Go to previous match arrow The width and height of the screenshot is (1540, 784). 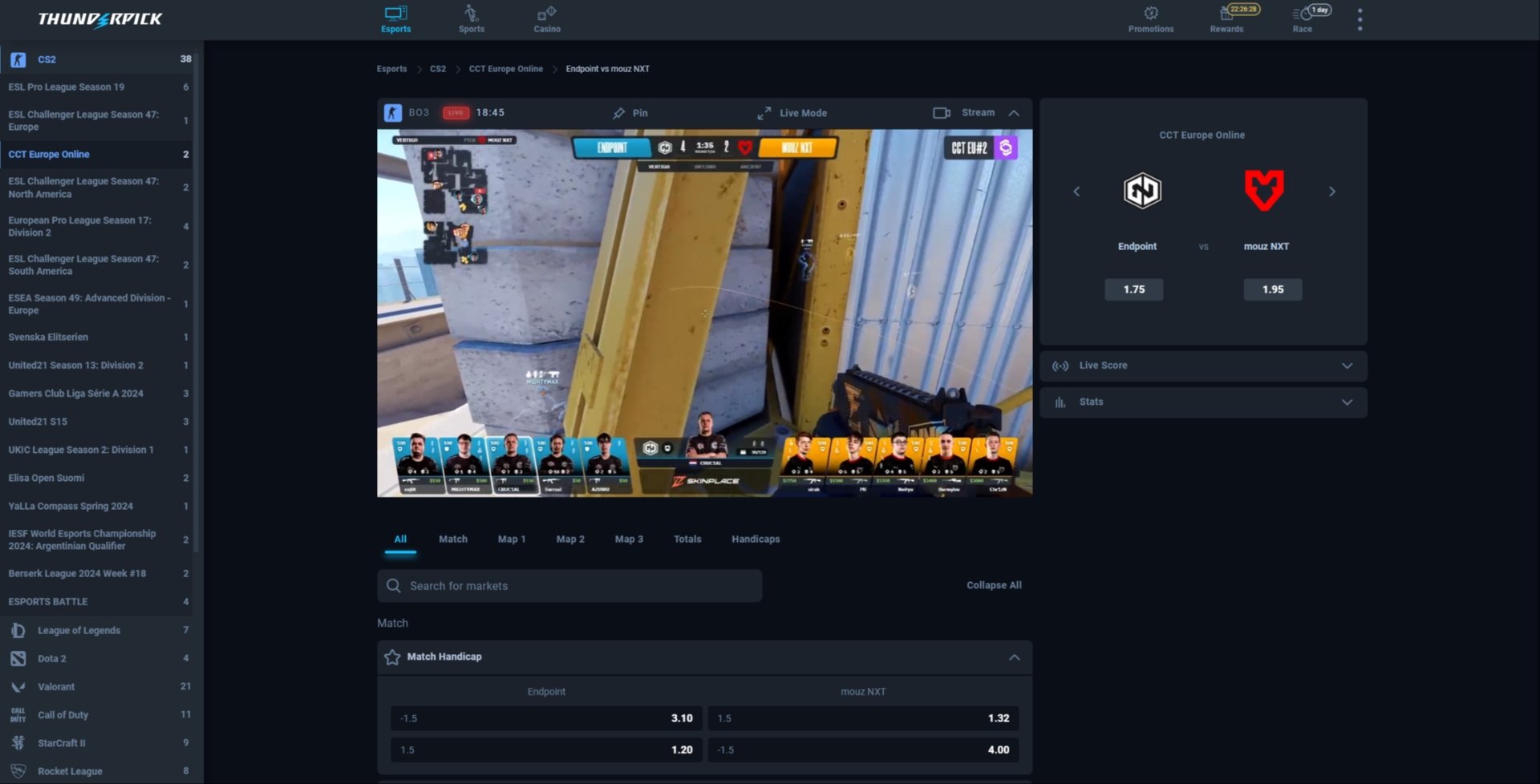point(1076,192)
